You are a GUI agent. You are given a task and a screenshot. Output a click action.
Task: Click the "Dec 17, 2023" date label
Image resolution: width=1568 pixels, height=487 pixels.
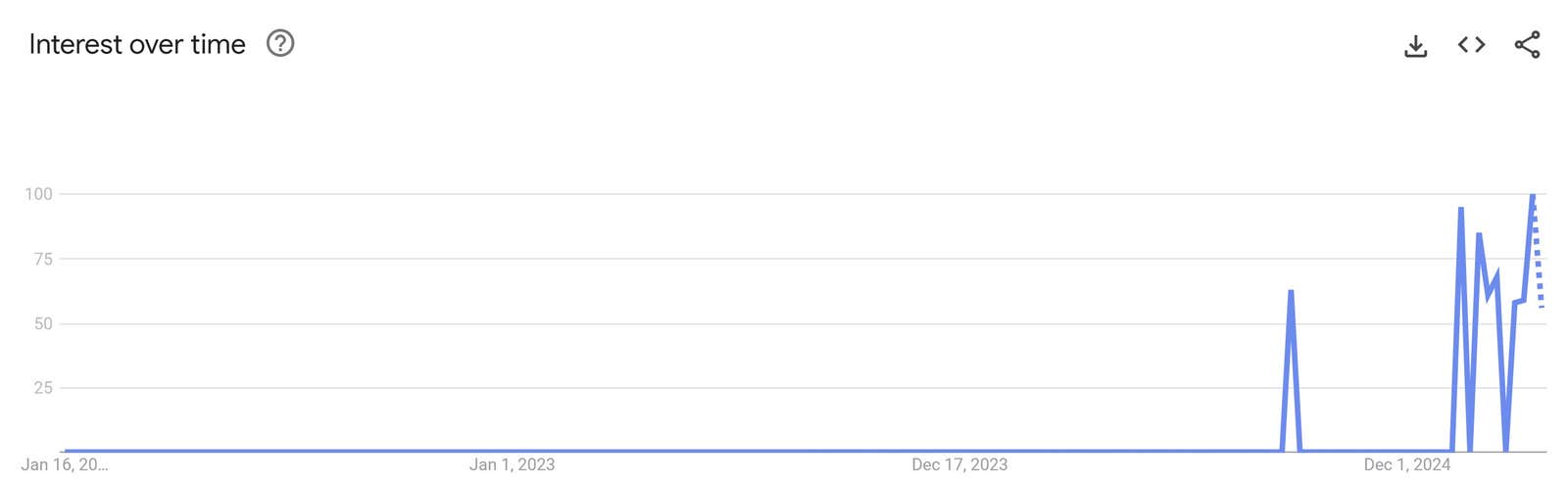959,464
